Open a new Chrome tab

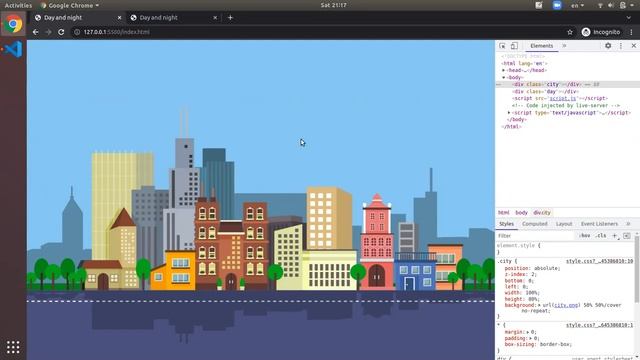click(x=230, y=18)
